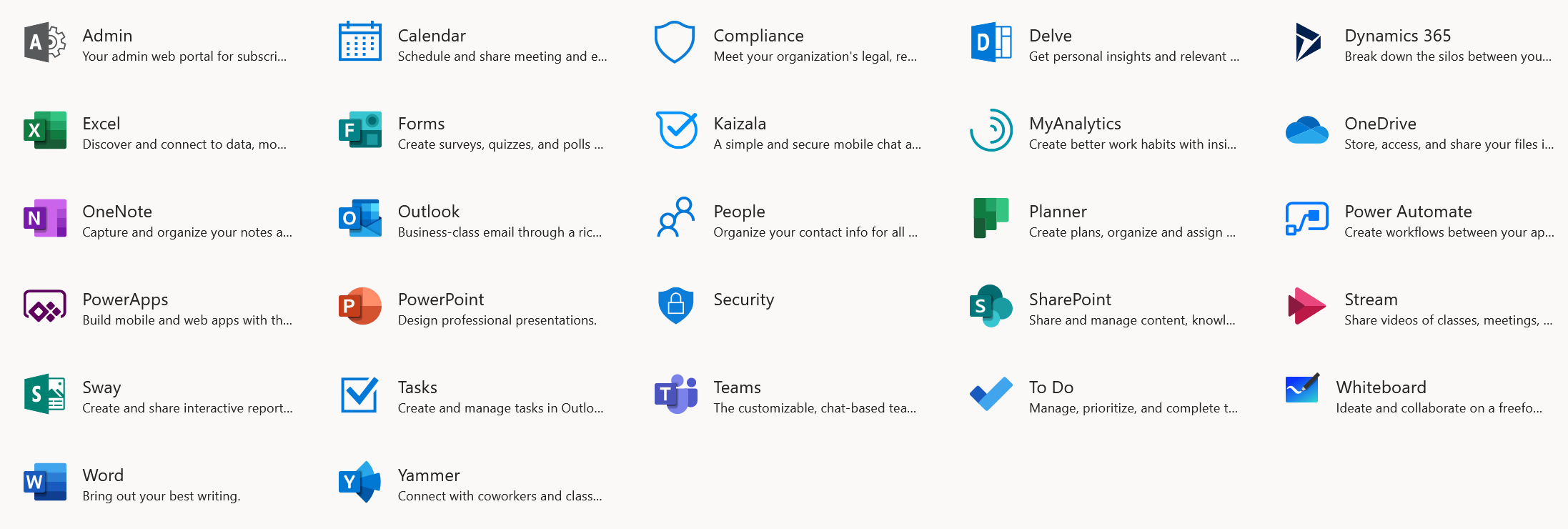Open the Compliance shield icon
1568x529 pixels.
click(x=675, y=42)
